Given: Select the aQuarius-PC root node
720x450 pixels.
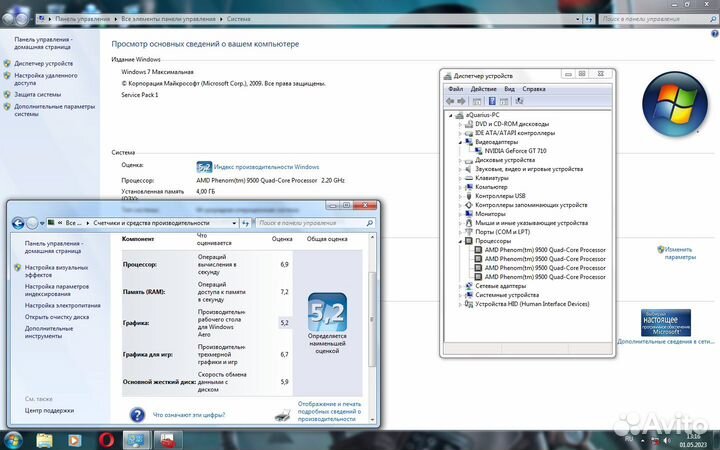Looking at the screenshot, I should (x=482, y=115).
